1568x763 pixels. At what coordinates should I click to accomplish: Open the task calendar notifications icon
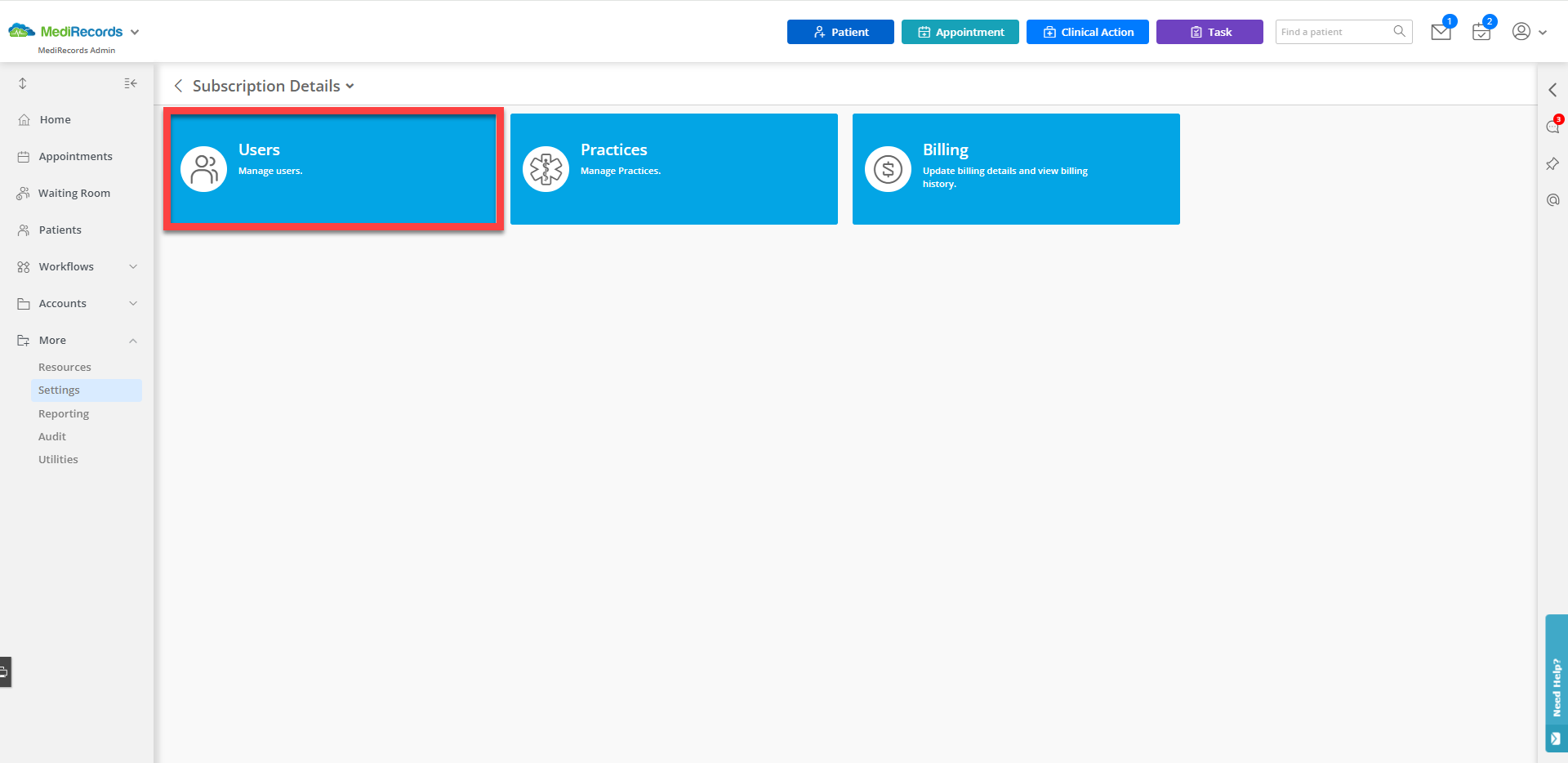(x=1481, y=32)
